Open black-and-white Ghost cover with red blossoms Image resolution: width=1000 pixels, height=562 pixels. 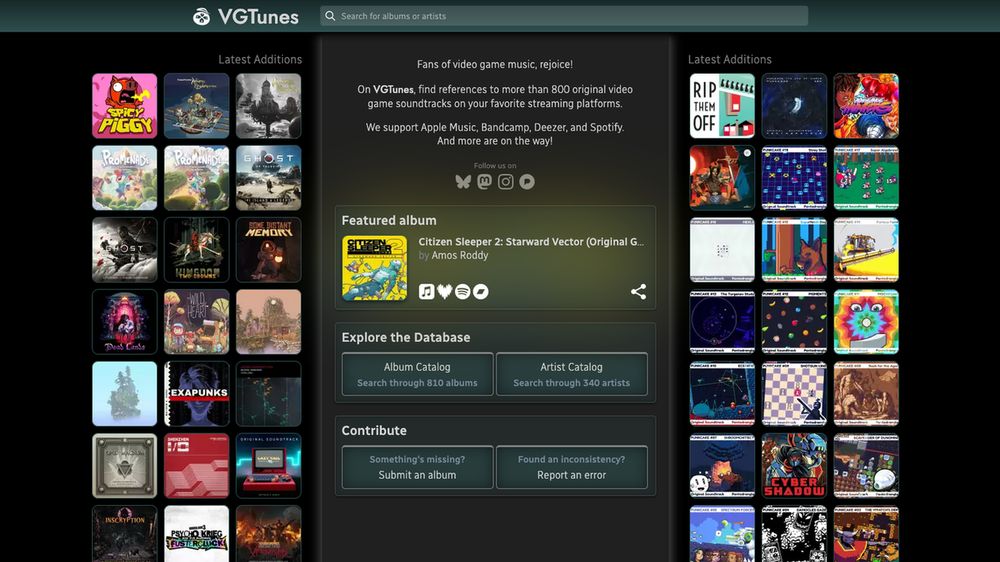(x=124, y=250)
